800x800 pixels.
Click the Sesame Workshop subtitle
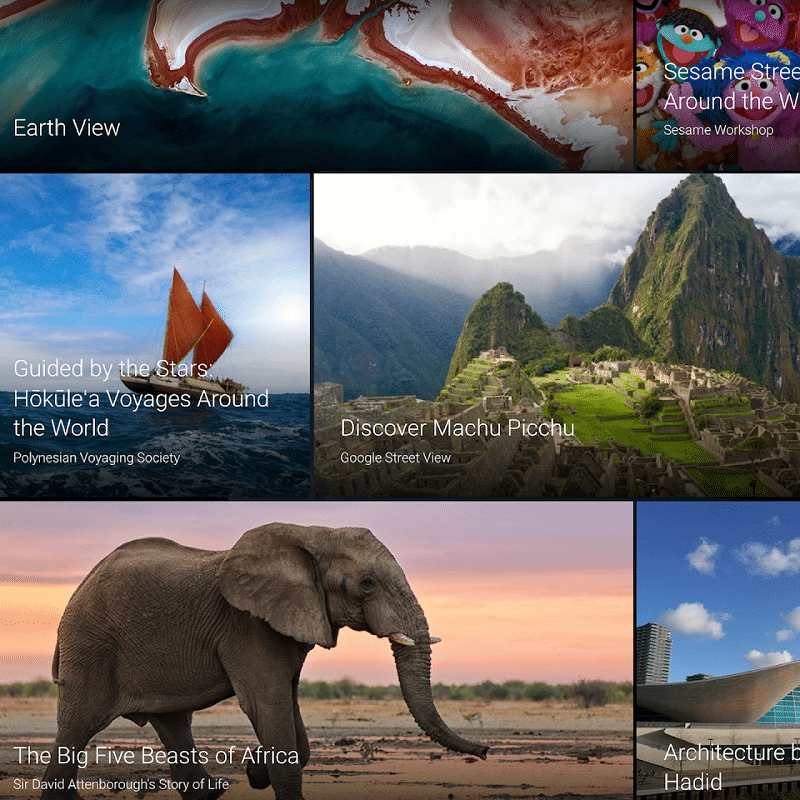[x=718, y=130]
